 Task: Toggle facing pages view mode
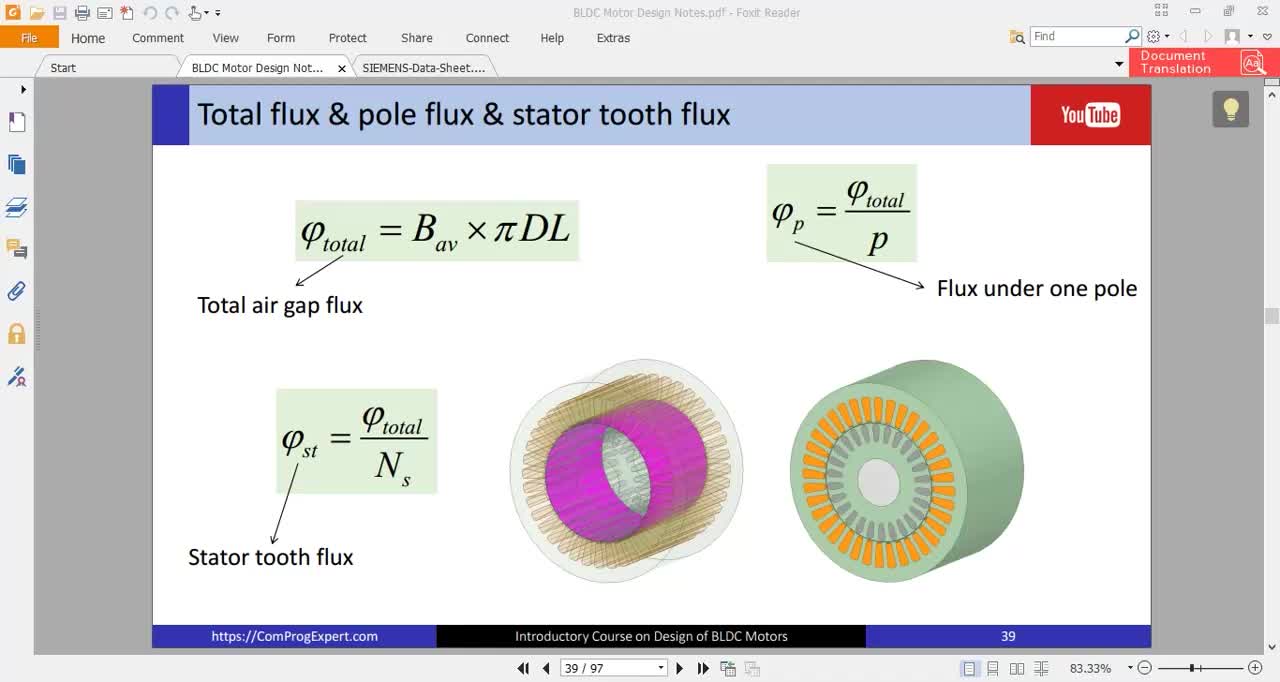click(1017, 668)
